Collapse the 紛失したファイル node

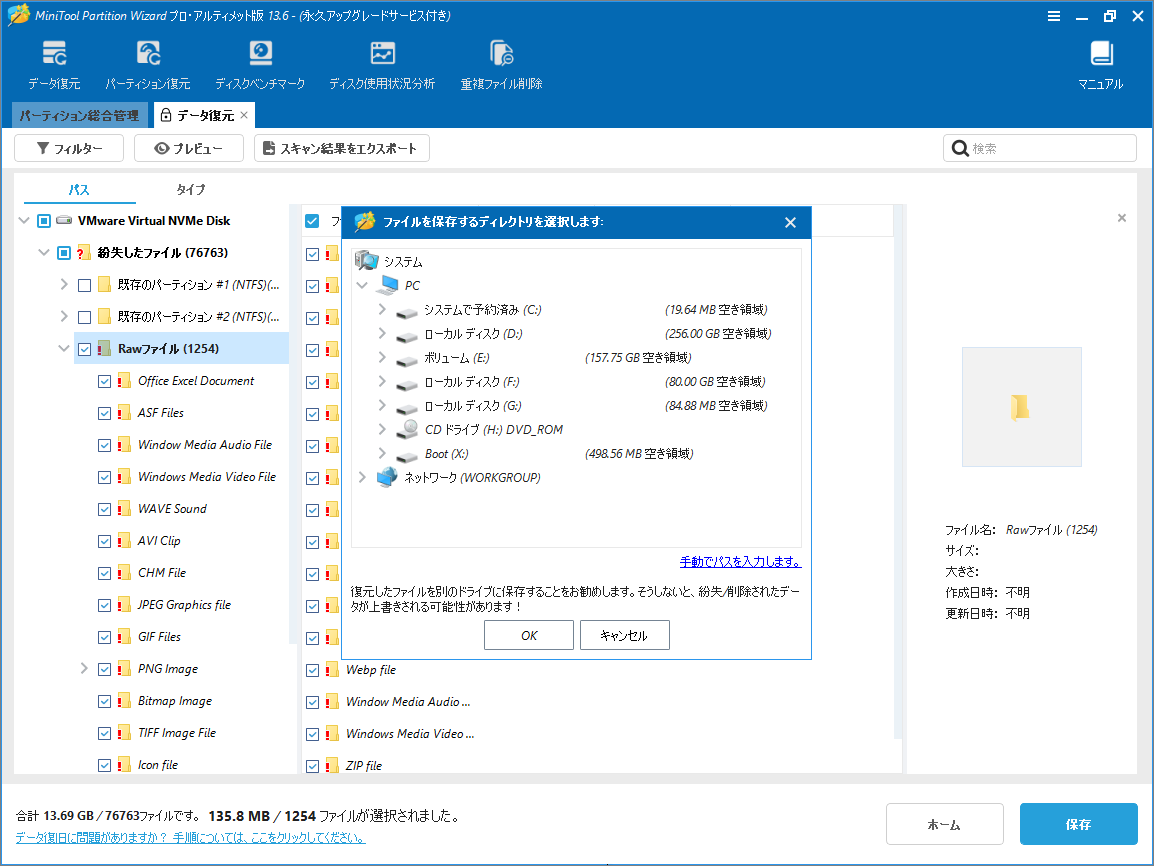[43, 252]
